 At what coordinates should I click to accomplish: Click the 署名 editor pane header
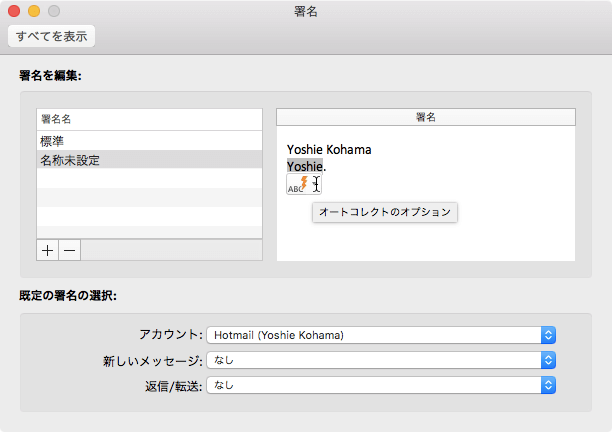(x=426, y=117)
